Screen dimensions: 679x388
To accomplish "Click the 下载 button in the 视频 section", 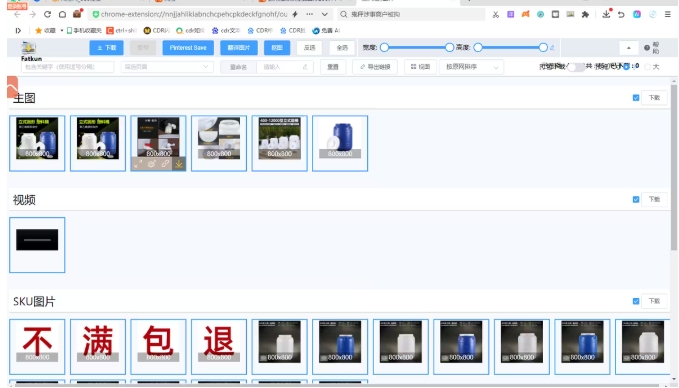I will (x=654, y=199).
